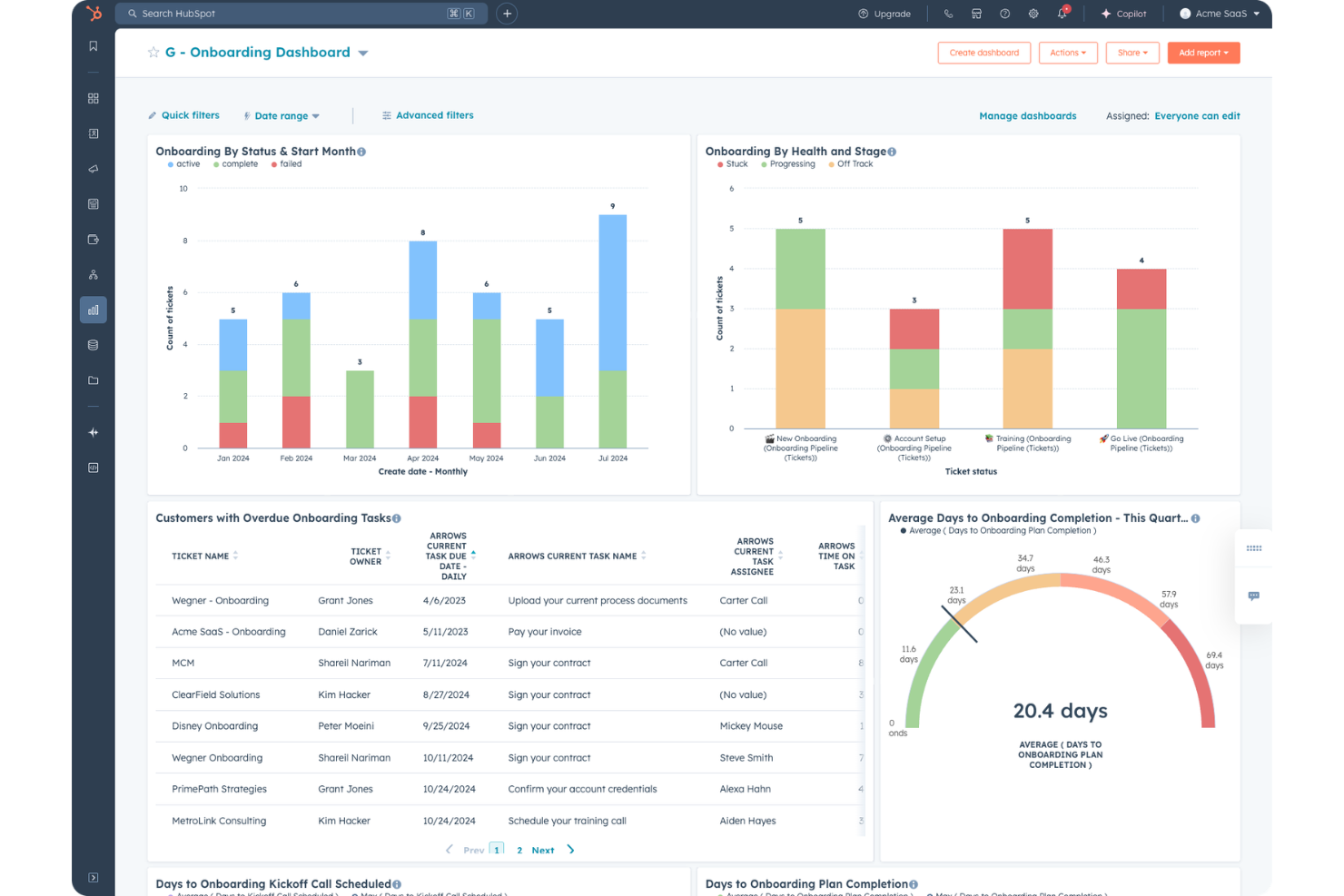
Task: Toggle the complete legend item
Action: click(x=235, y=164)
